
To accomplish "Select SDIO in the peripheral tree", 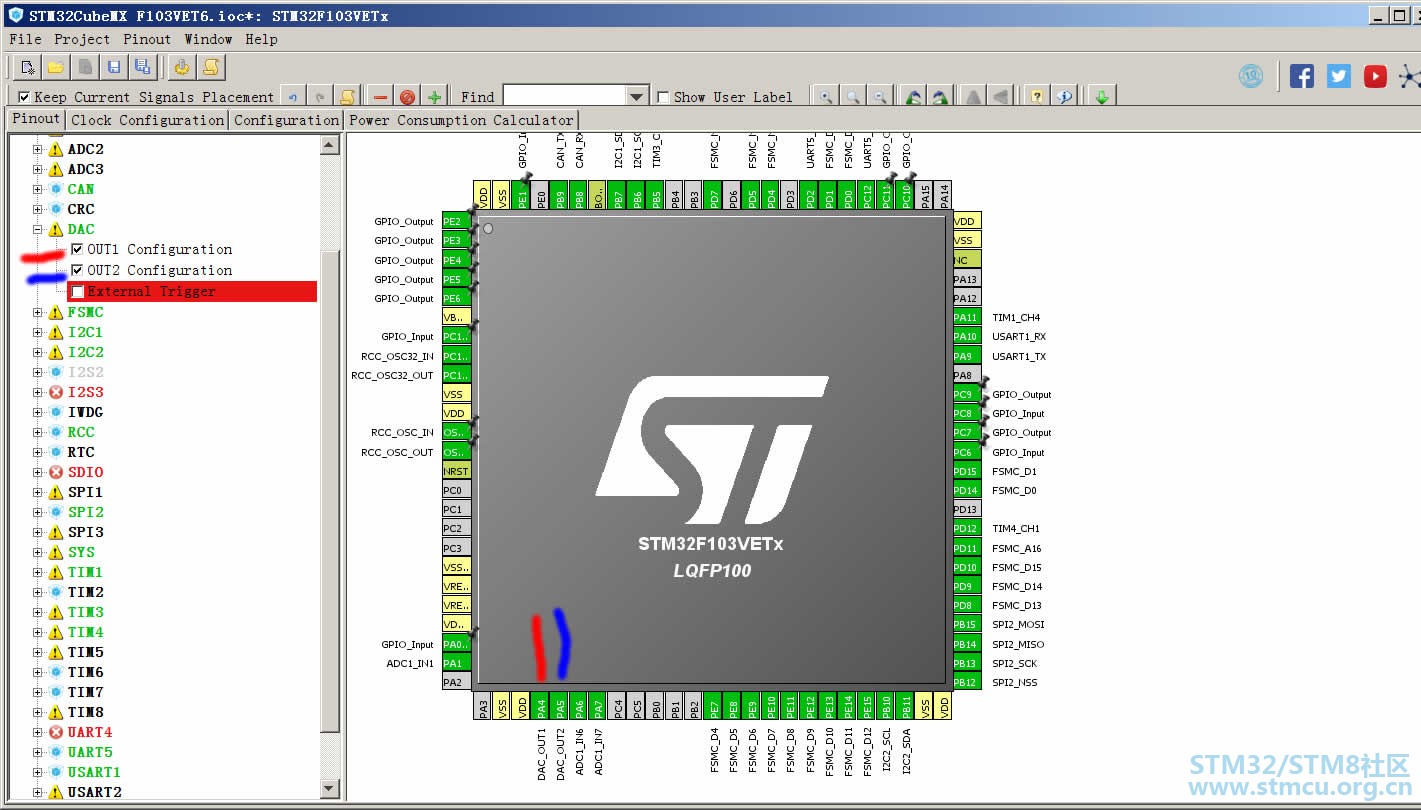I will point(86,472).
